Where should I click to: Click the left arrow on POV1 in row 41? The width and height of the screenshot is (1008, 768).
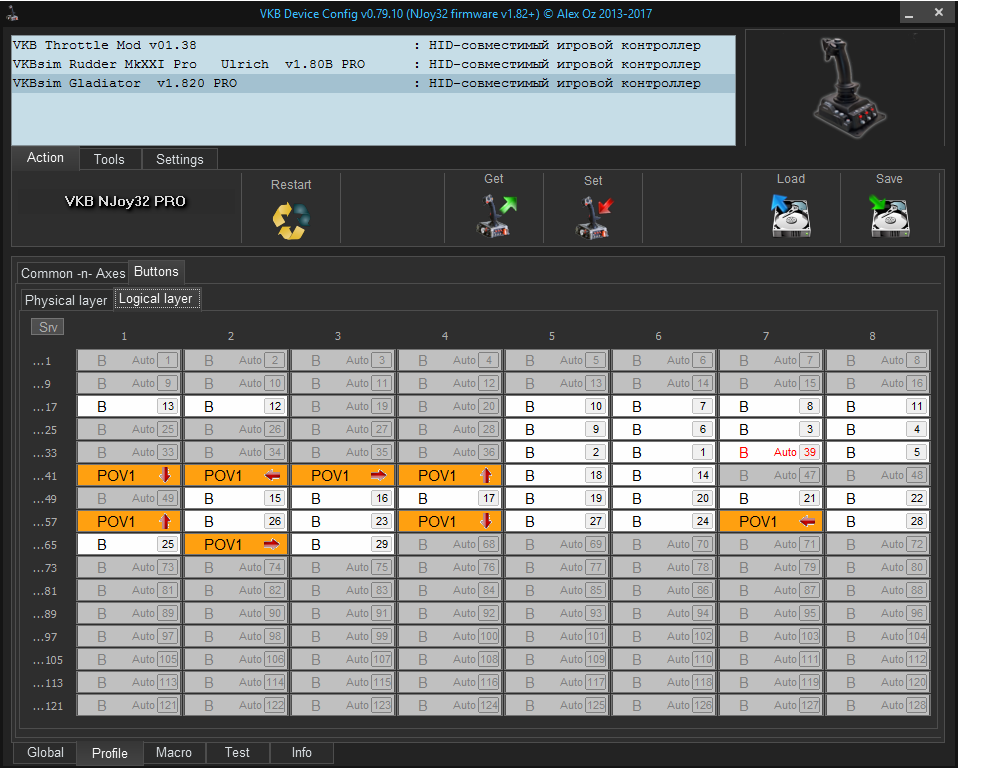(273, 476)
